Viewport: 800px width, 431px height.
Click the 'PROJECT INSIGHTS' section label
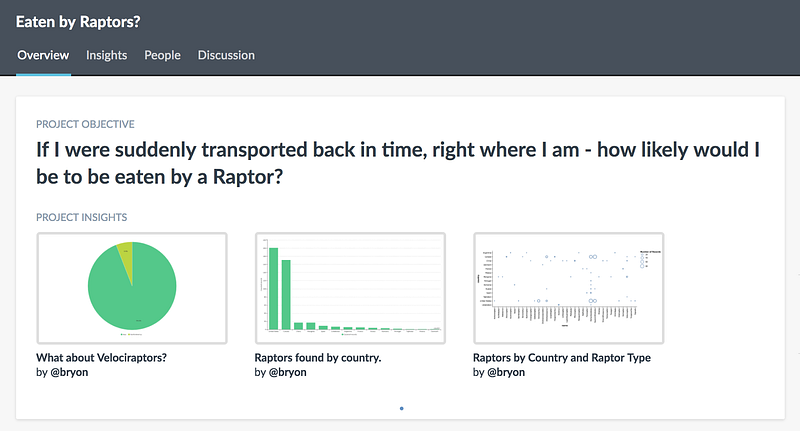(x=81, y=217)
